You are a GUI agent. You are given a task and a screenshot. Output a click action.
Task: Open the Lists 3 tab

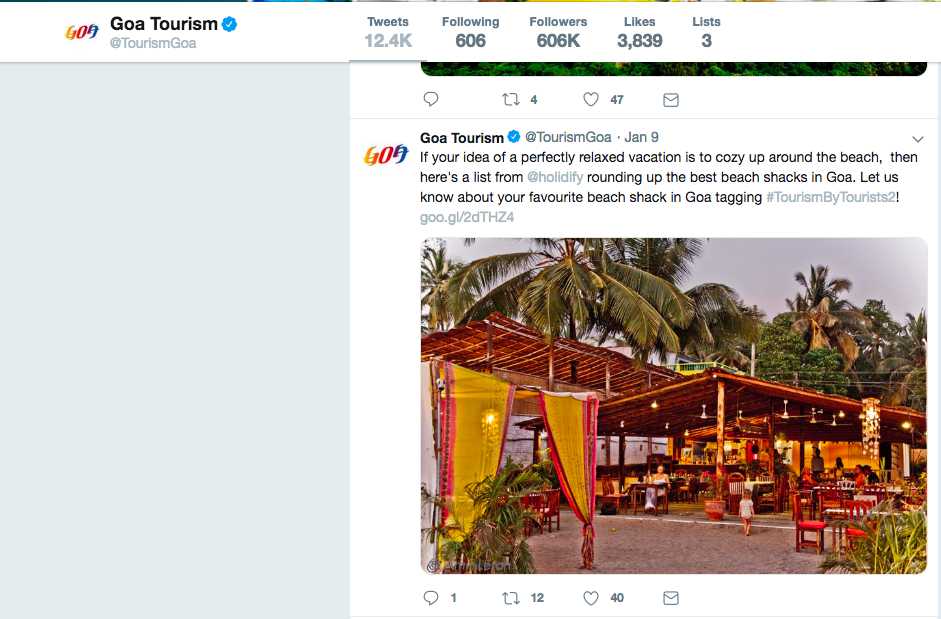(706, 32)
